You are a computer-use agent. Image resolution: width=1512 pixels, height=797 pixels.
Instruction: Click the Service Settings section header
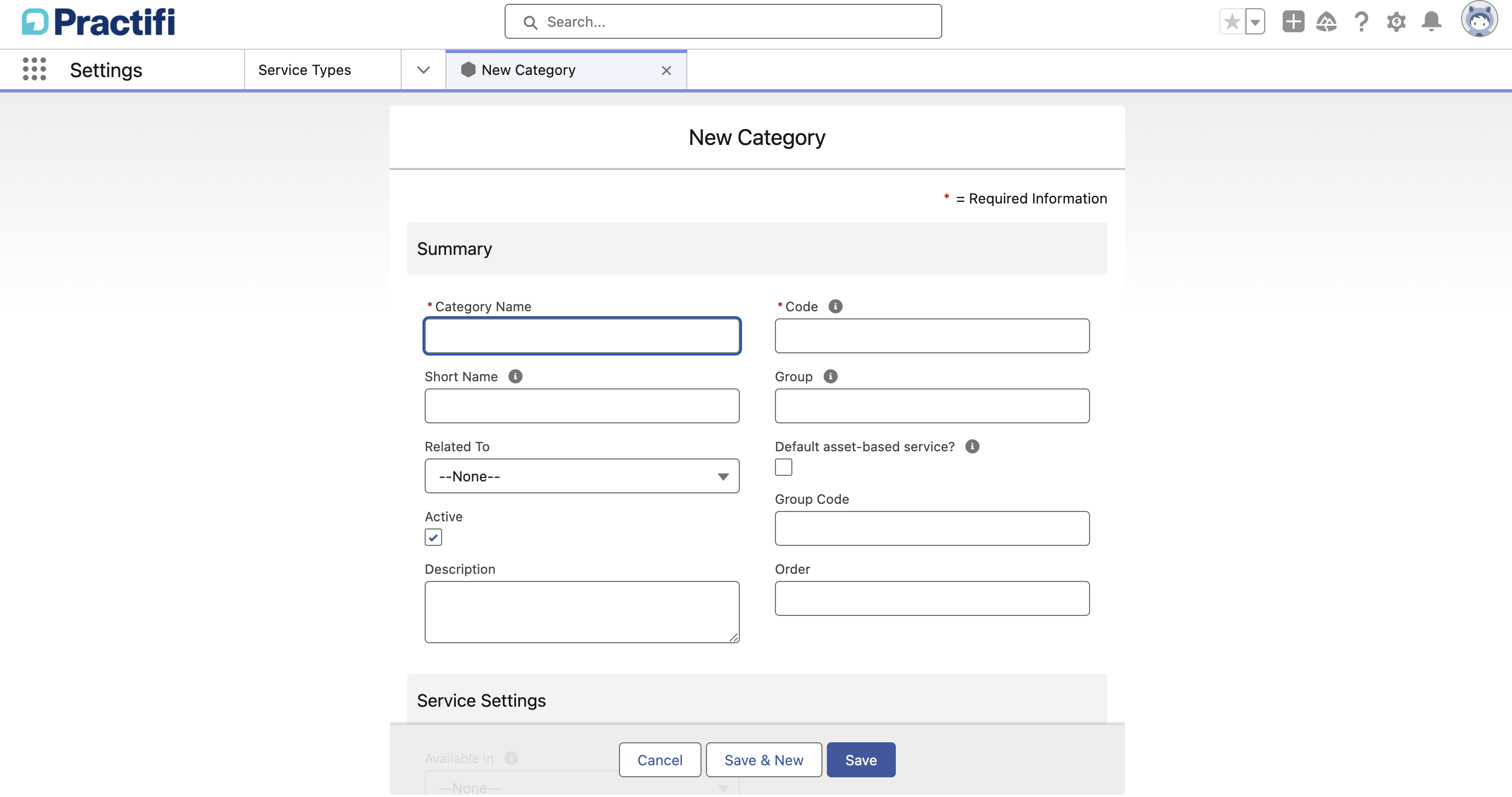(757, 700)
